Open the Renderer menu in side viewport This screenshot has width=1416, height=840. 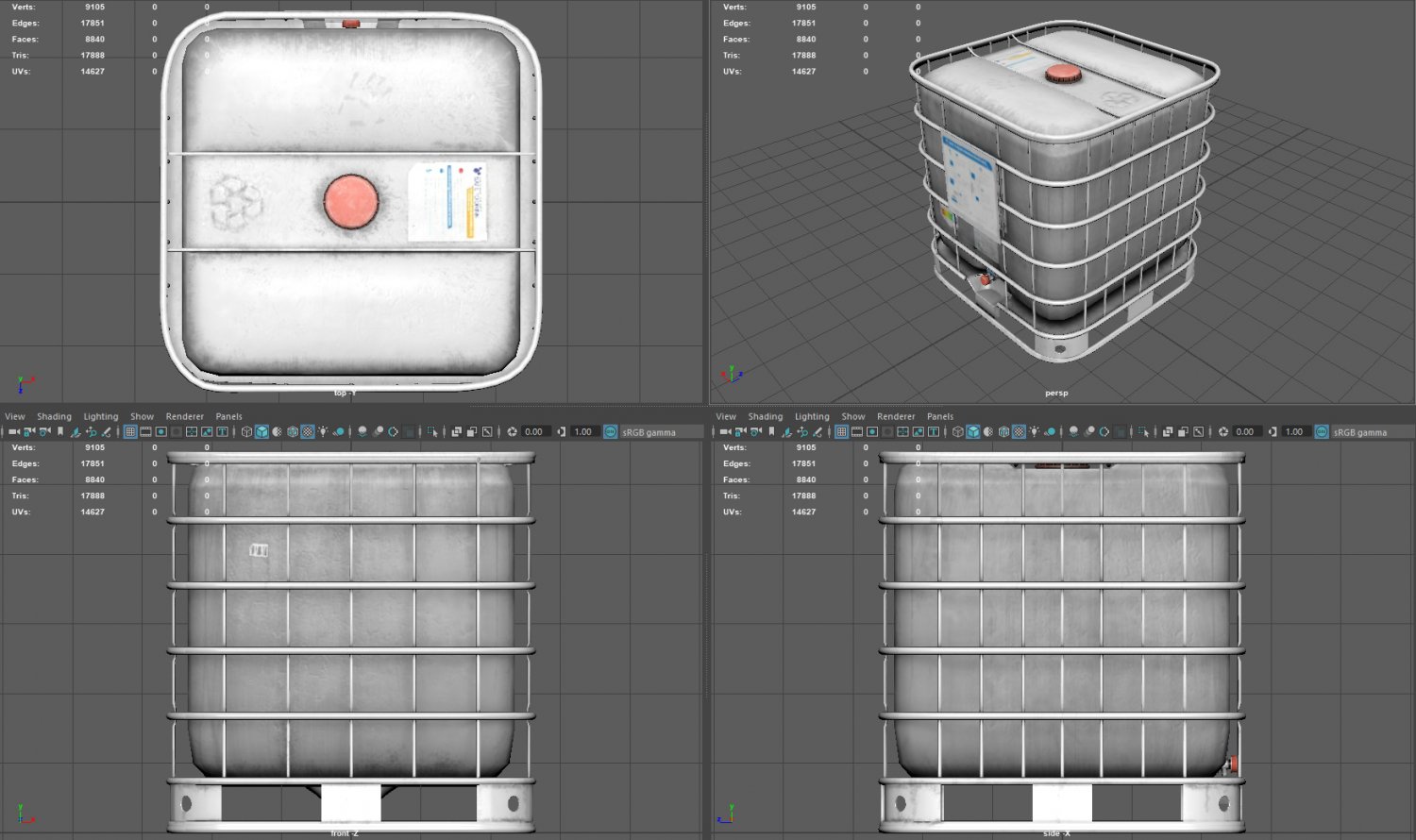(895, 416)
